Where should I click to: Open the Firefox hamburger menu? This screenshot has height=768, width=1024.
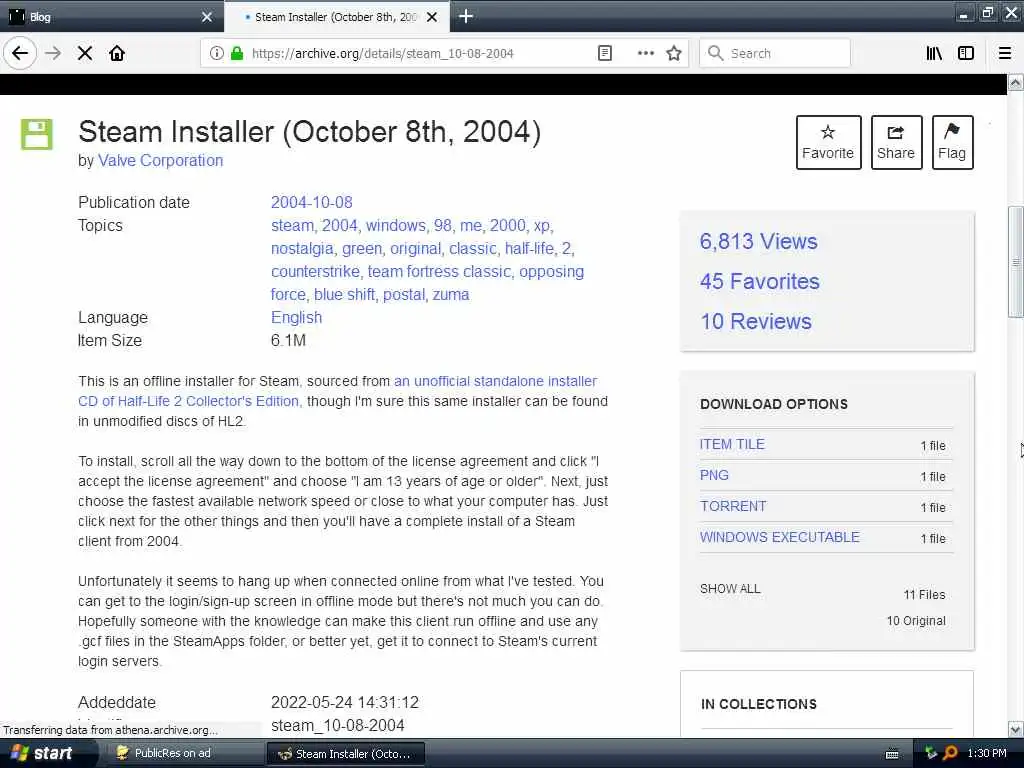point(1005,53)
